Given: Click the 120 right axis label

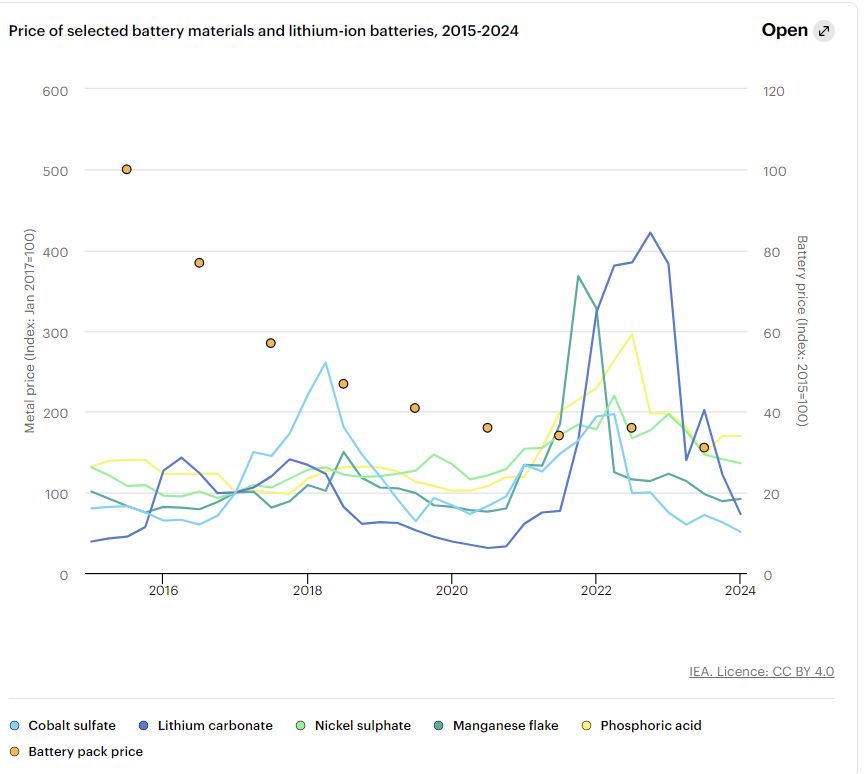Looking at the screenshot, I should pos(774,91).
